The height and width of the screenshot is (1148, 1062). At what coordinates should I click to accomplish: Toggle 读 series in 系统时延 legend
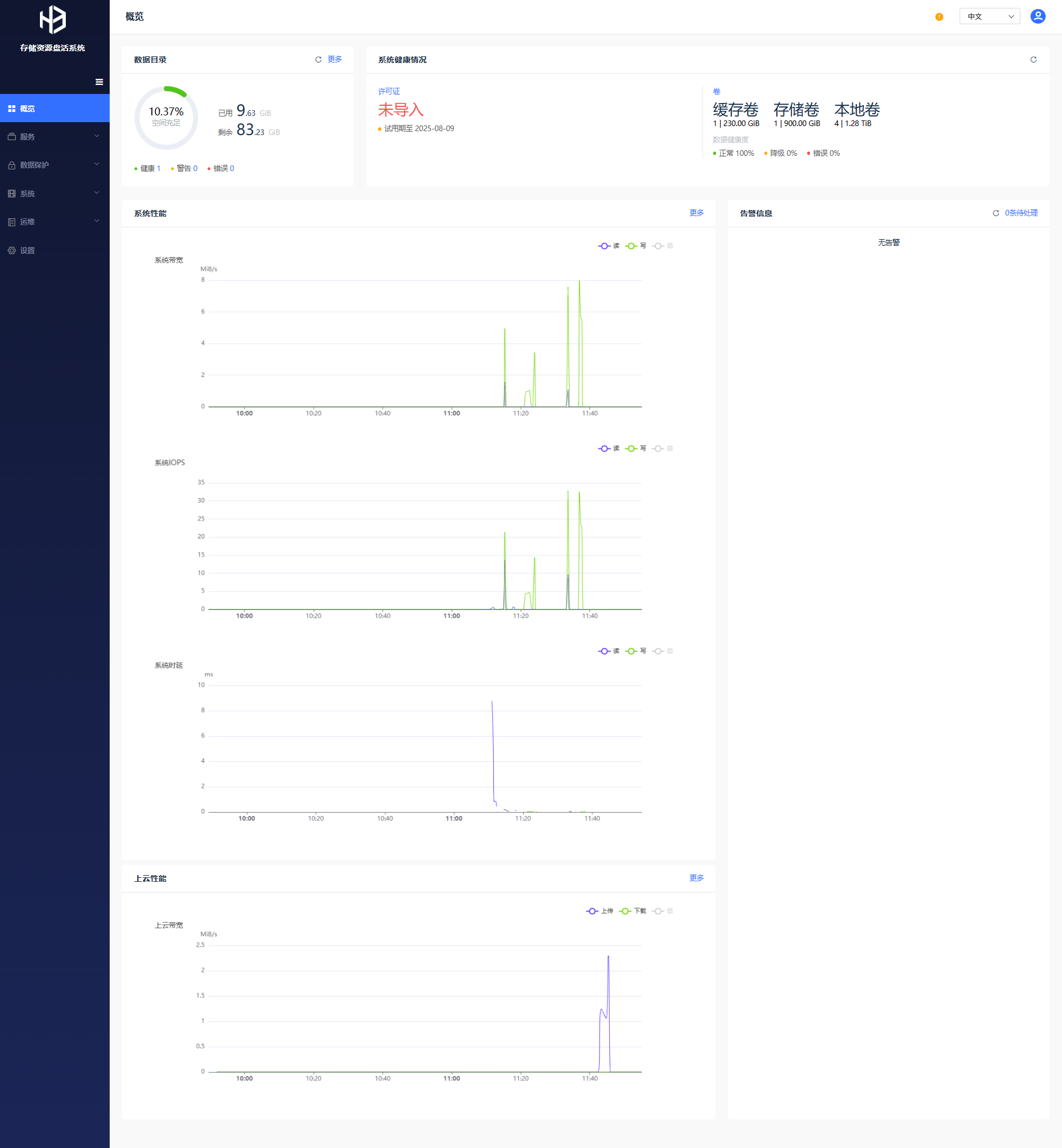[x=609, y=651]
